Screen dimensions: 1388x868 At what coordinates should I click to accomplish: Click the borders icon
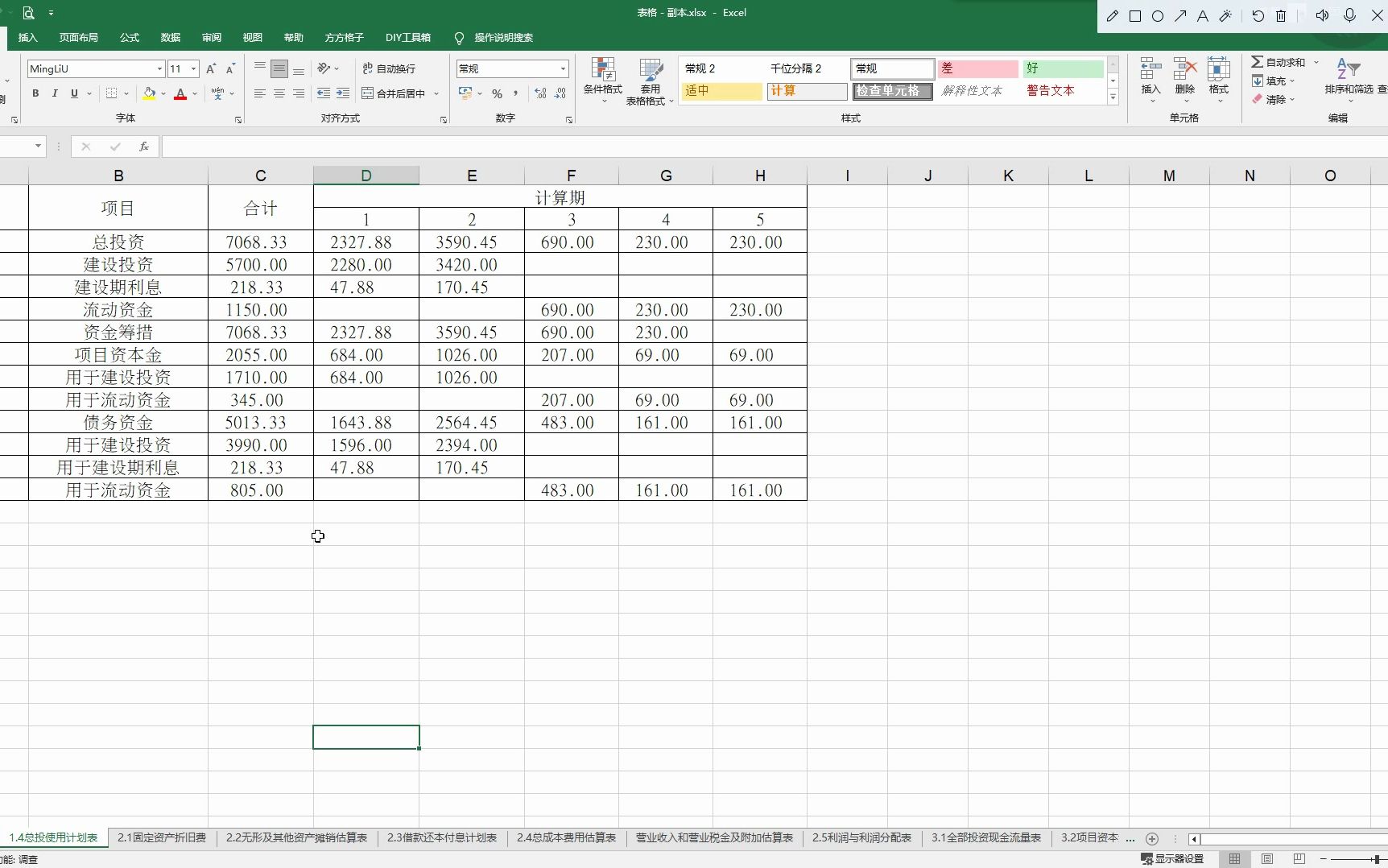pyautogui.click(x=112, y=93)
